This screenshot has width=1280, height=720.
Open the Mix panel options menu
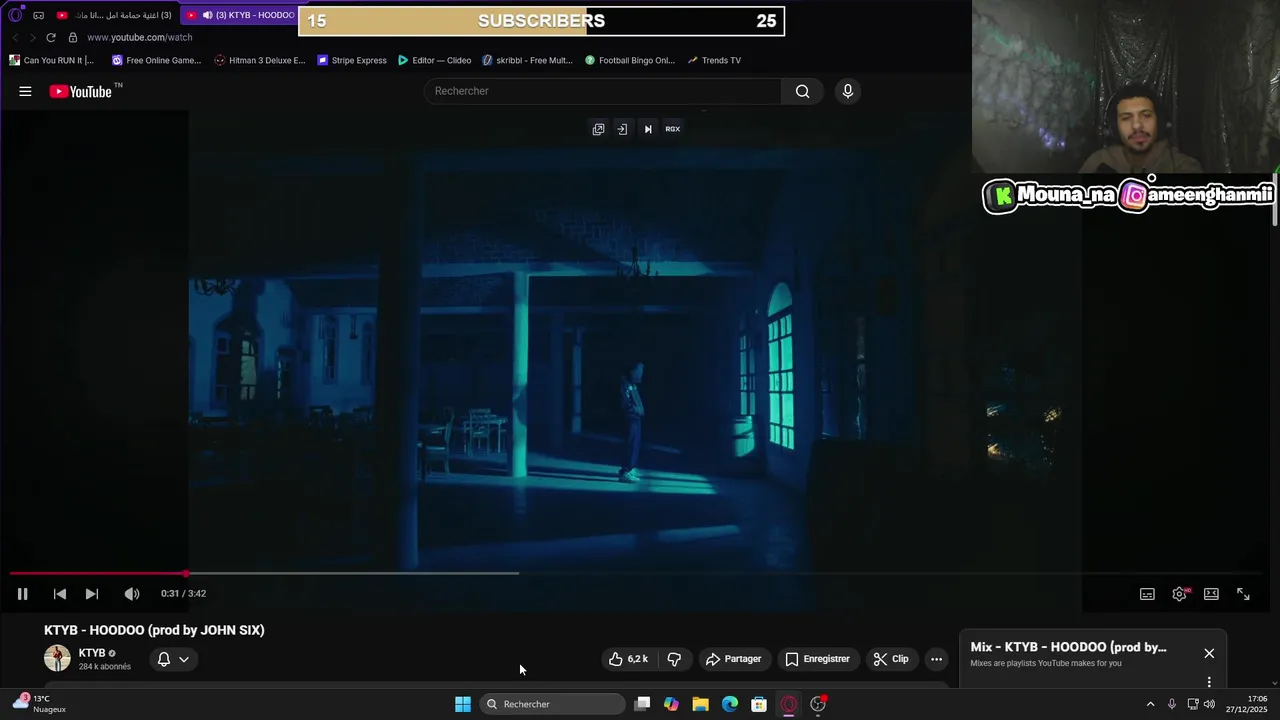1209,682
